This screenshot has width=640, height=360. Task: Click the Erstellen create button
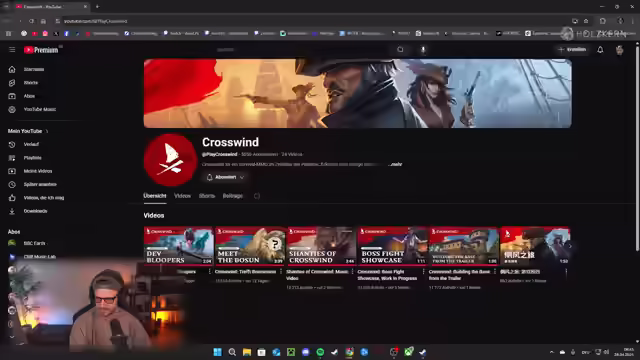click(572, 50)
